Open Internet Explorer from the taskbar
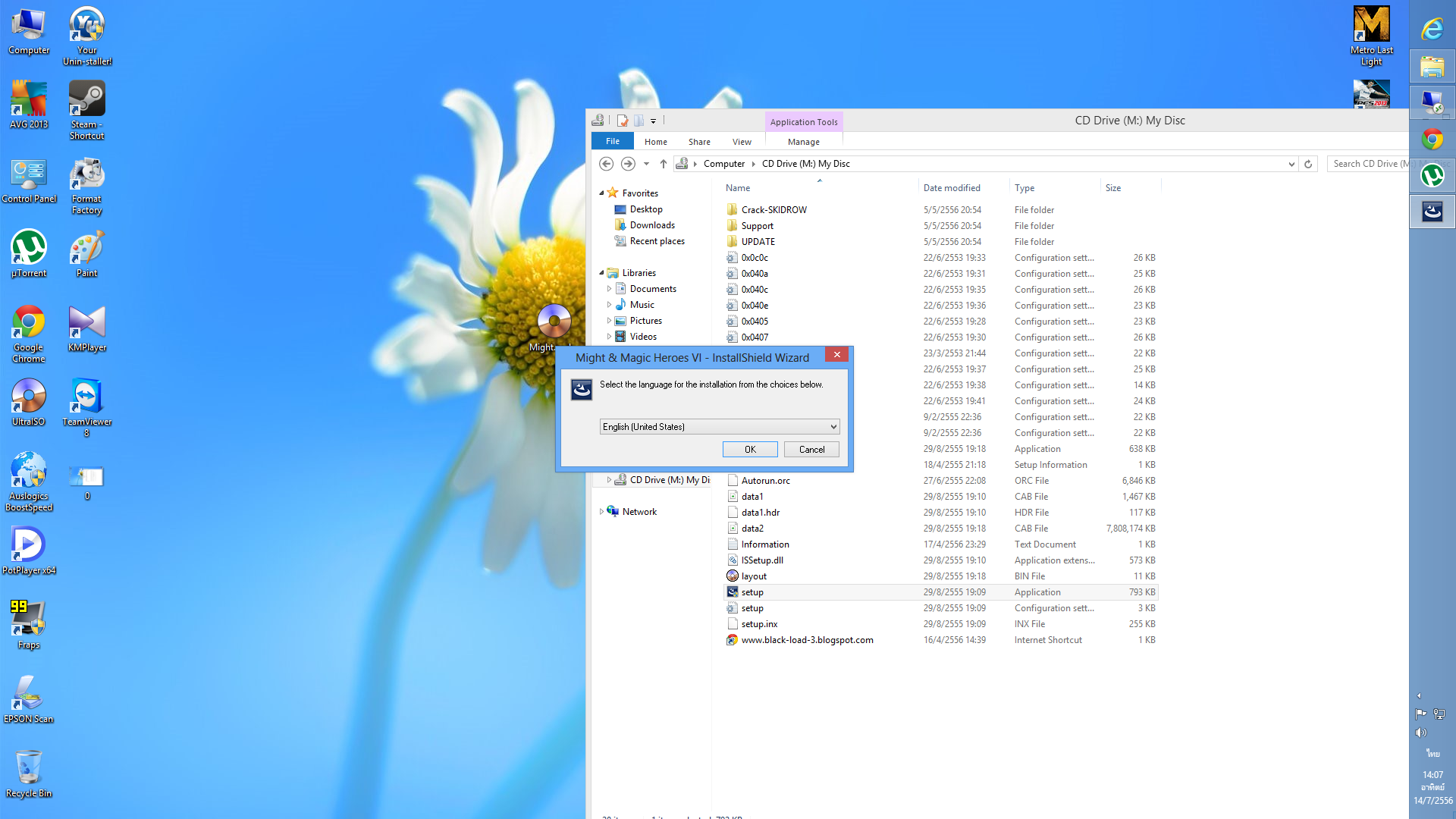Viewport: 1456px width, 819px height. coord(1432,30)
